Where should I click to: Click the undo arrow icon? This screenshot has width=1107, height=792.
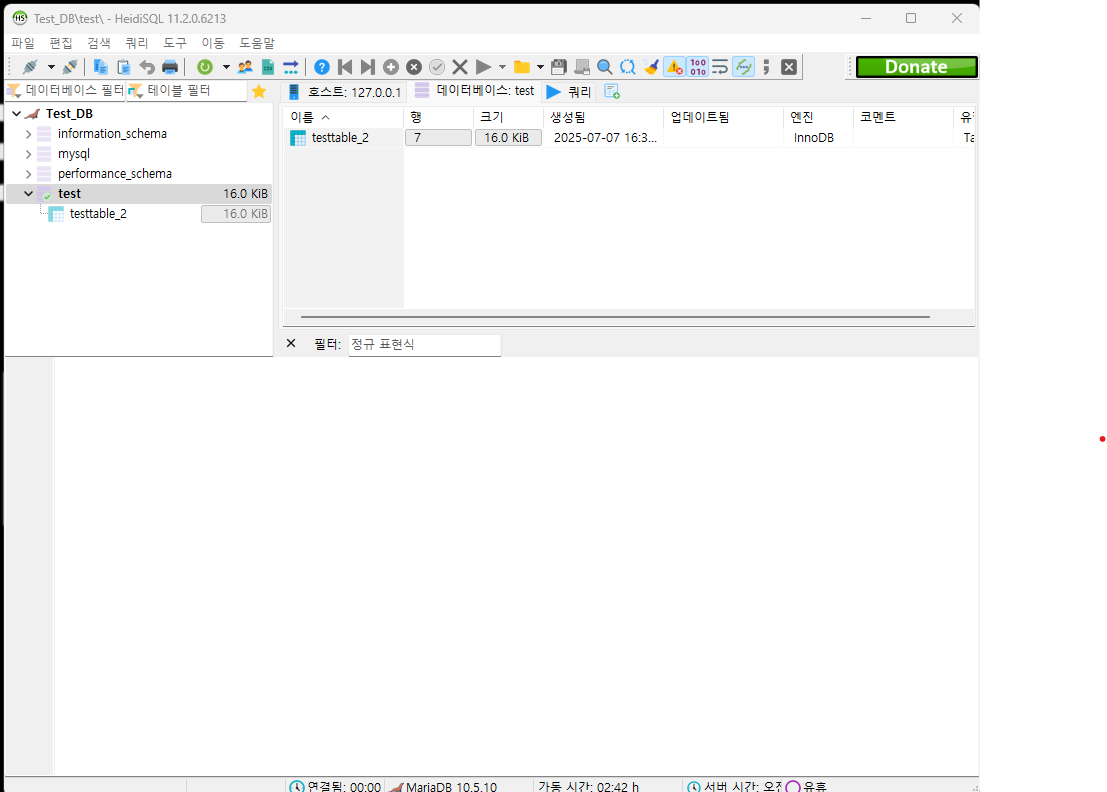point(147,67)
